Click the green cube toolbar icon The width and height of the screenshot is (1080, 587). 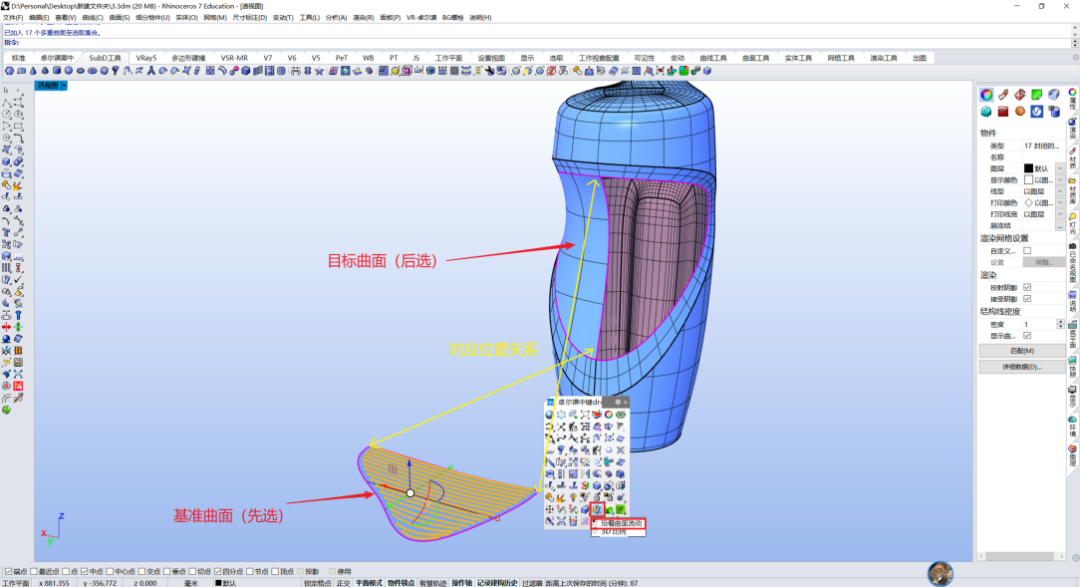click(683, 71)
